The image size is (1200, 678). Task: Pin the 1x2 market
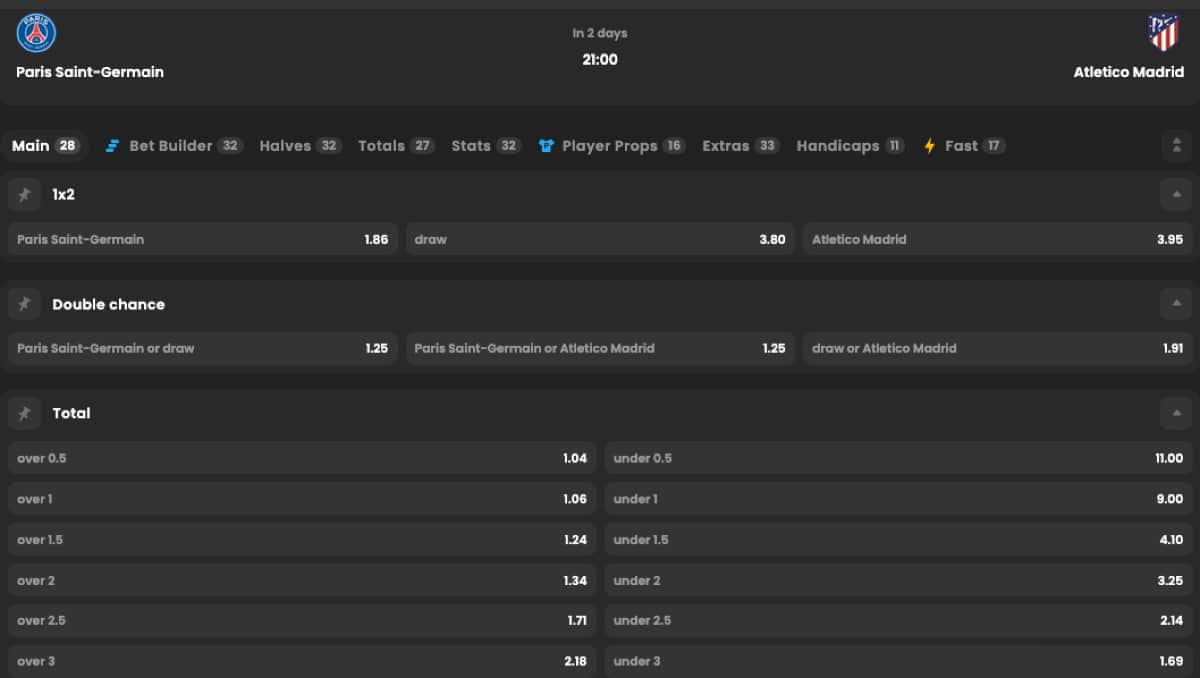point(24,195)
